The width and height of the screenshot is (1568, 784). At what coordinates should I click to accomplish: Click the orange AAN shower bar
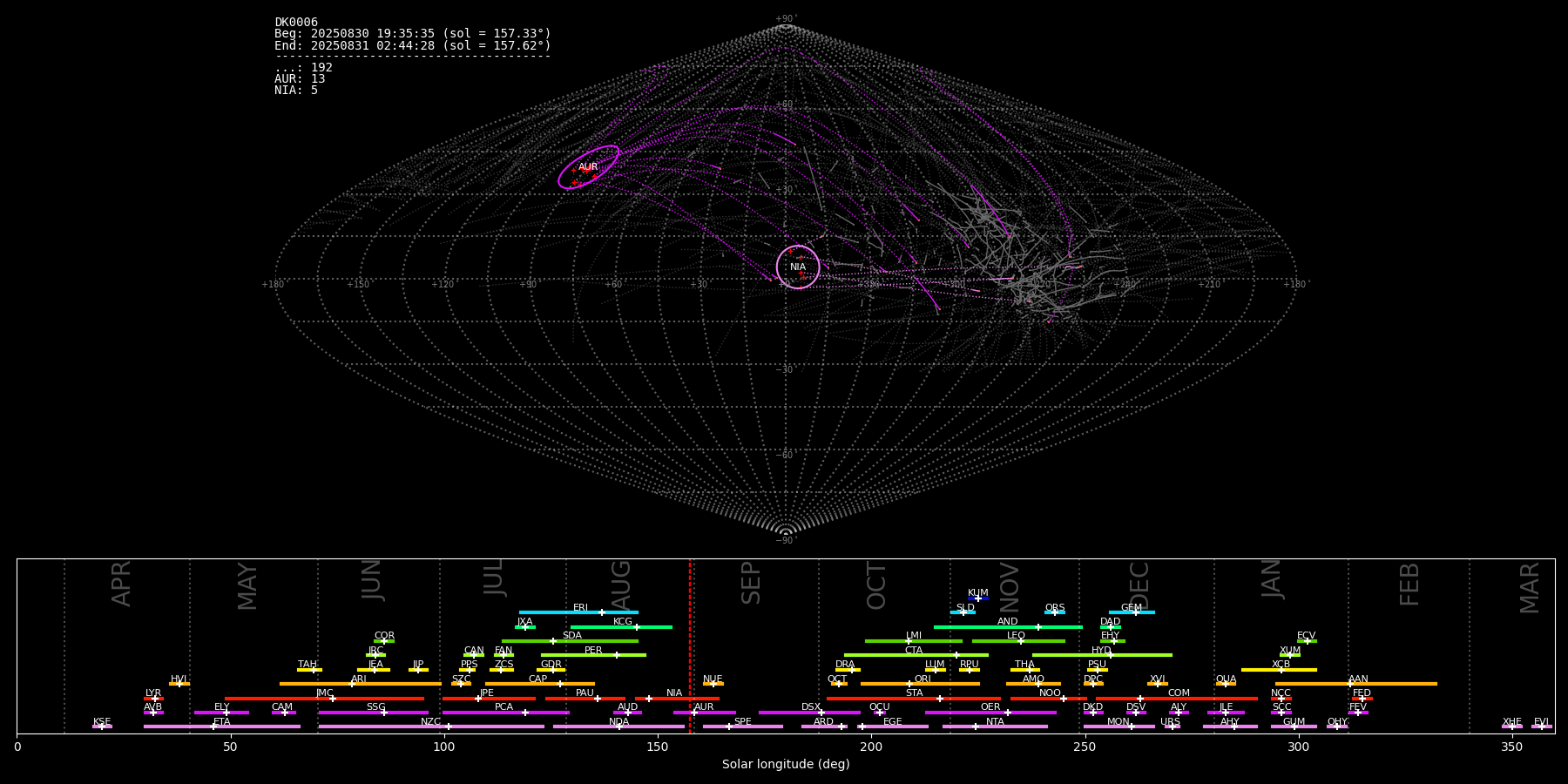coord(1356,684)
